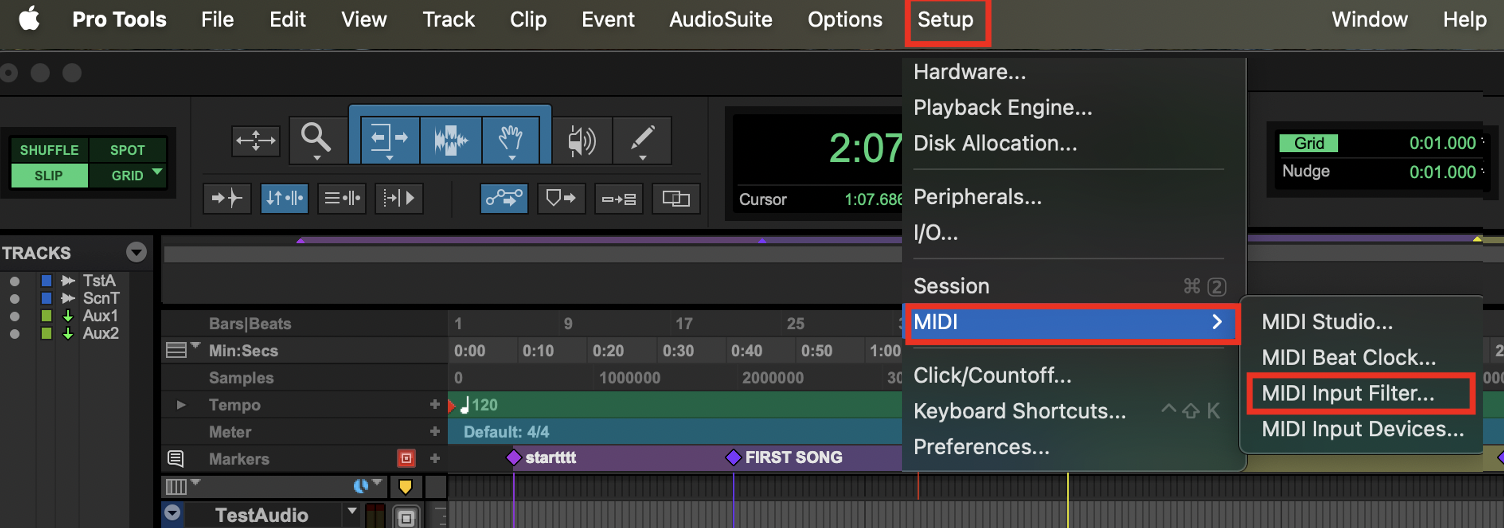Click the Aux2 green arrow track icon
The width and height of the screenshot is (1504, 528).
click(x=68, y=334)
